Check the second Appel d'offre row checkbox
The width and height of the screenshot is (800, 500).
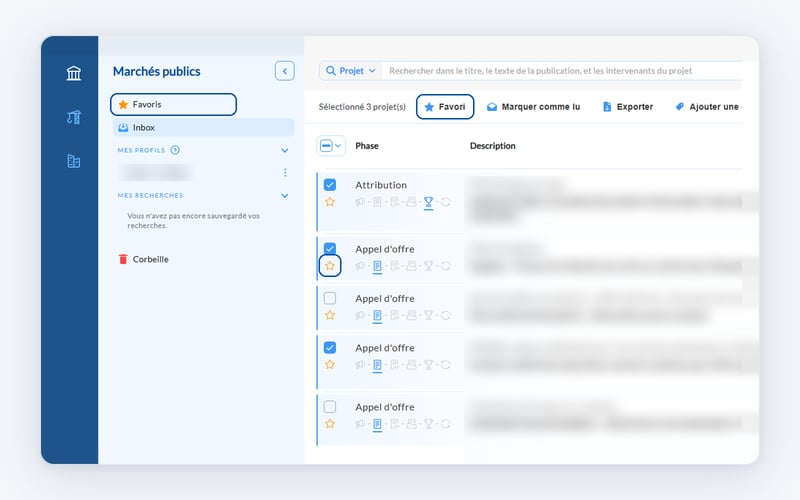[330, 298]
